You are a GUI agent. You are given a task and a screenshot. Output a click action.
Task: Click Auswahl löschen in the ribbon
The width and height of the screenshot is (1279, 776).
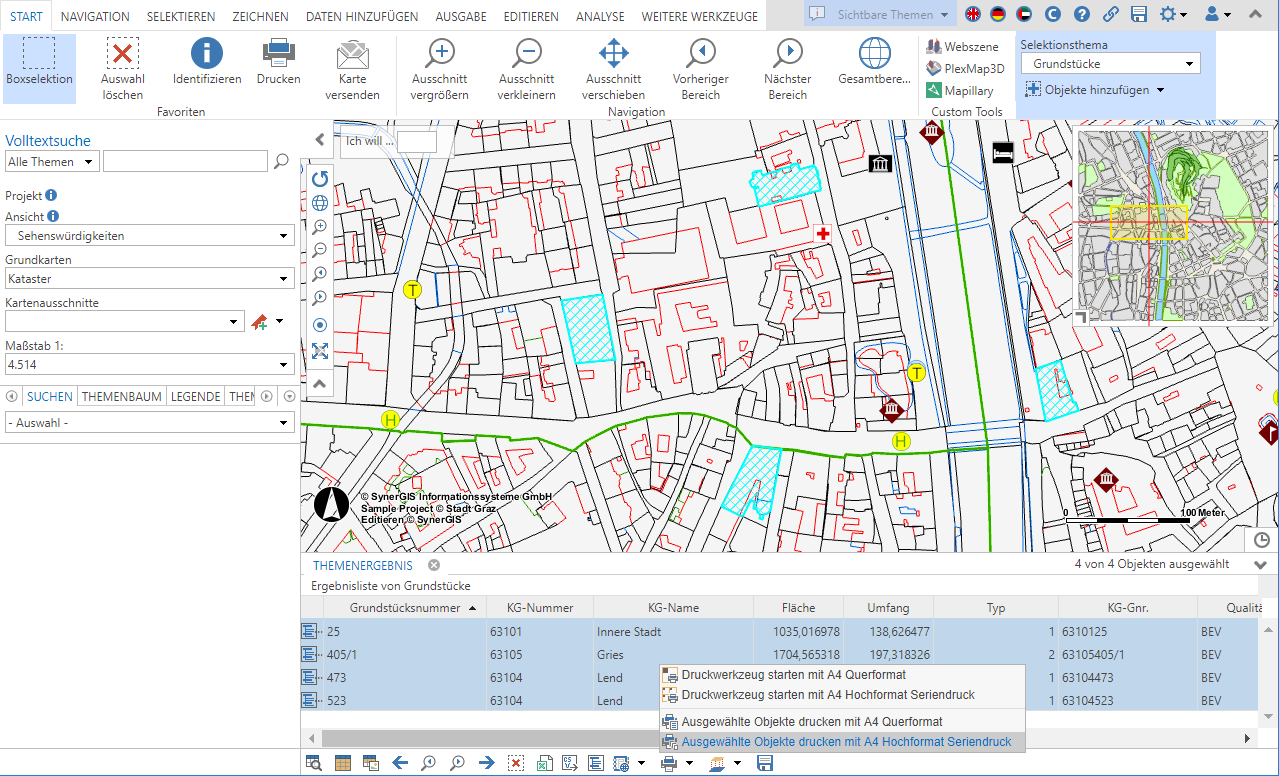click(x=122, y=68)
